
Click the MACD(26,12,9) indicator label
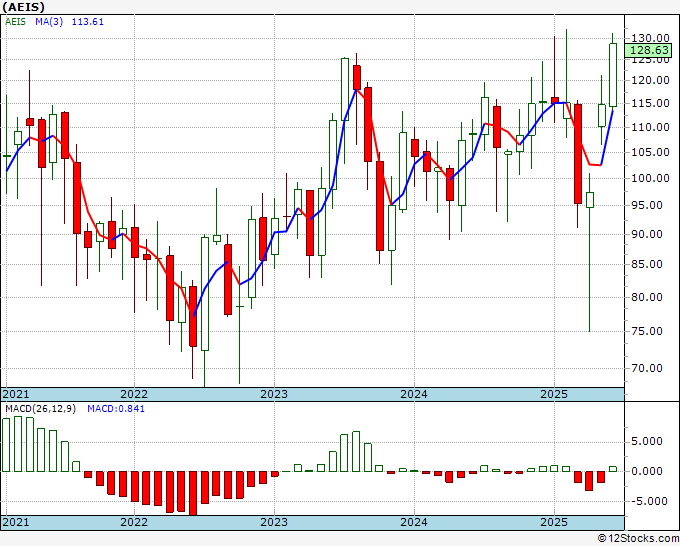click(x=40, y=409)
